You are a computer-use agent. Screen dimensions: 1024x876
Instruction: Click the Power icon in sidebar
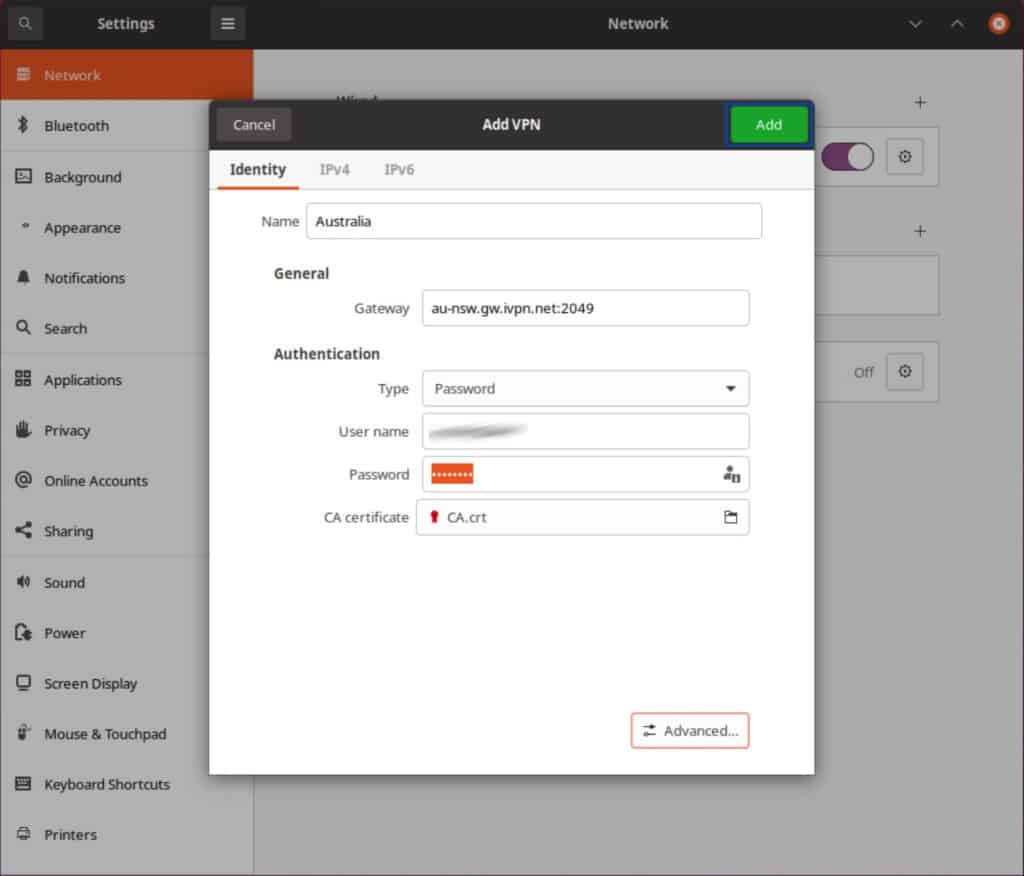pyautogui.click(x=24, y=632)
